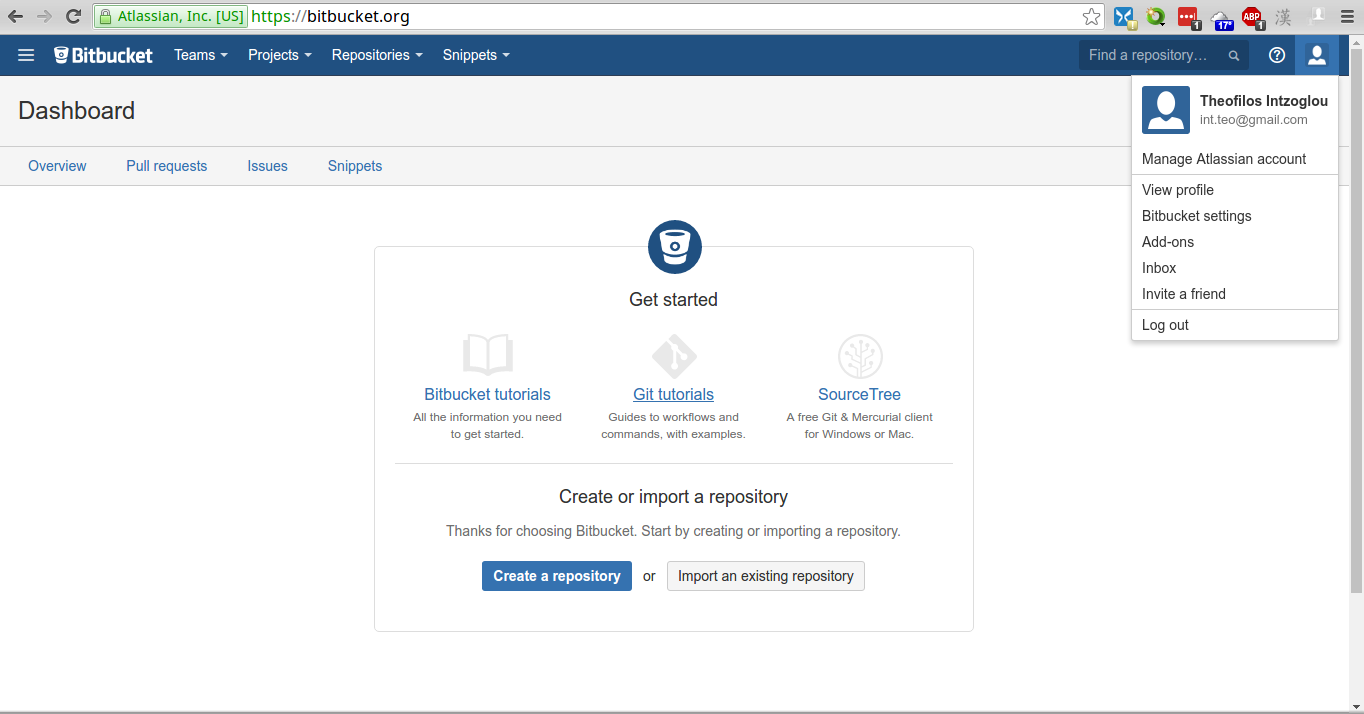
Task: Click the Get started heading
Action: pos(674,300)
